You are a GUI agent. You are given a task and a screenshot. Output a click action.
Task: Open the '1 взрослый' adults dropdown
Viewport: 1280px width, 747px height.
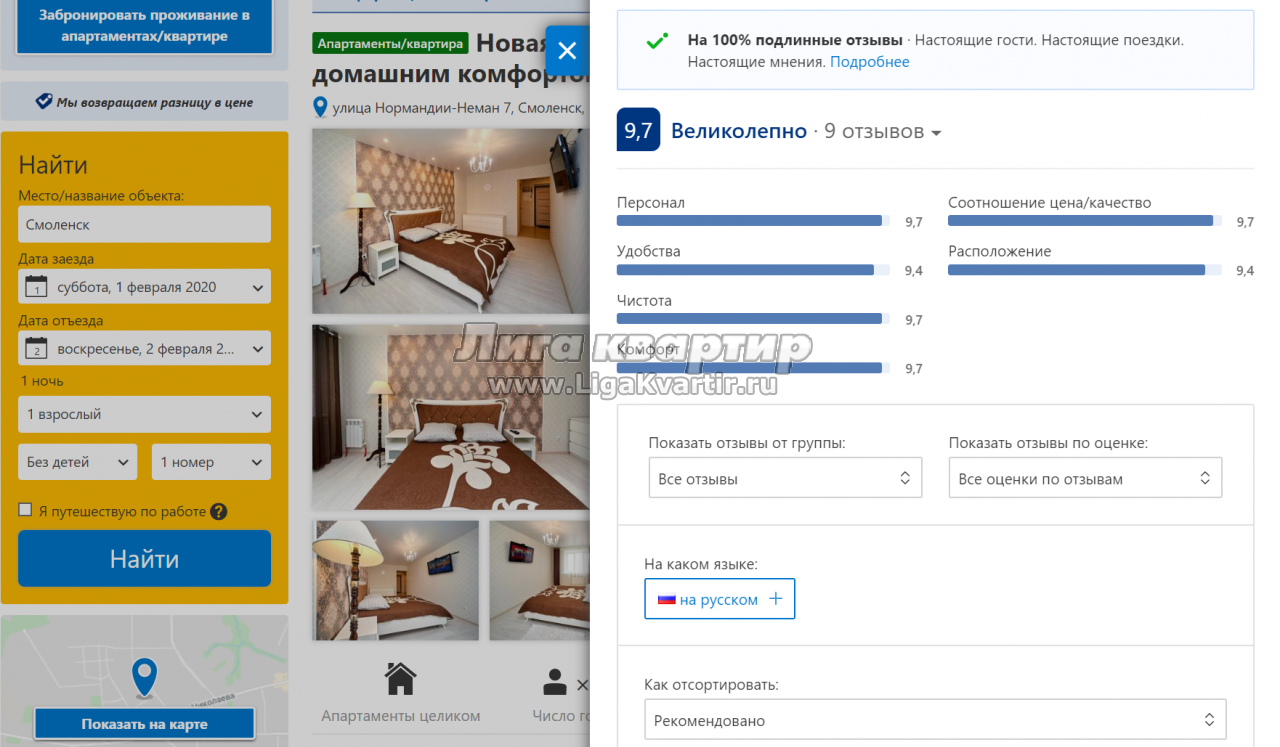click(x=144, y=414)
